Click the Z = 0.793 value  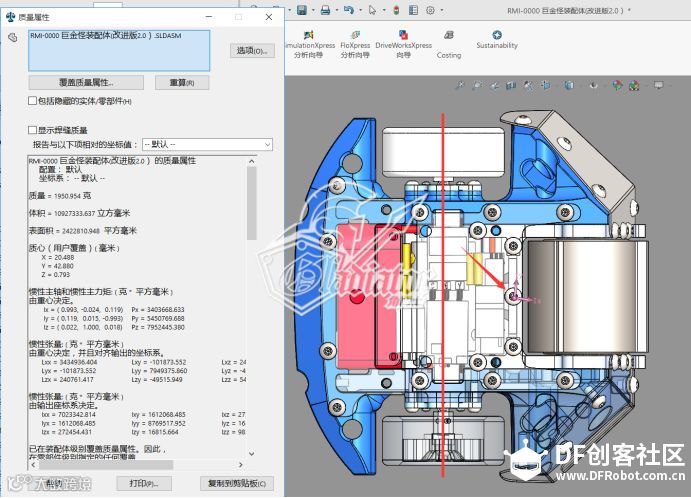56,275
